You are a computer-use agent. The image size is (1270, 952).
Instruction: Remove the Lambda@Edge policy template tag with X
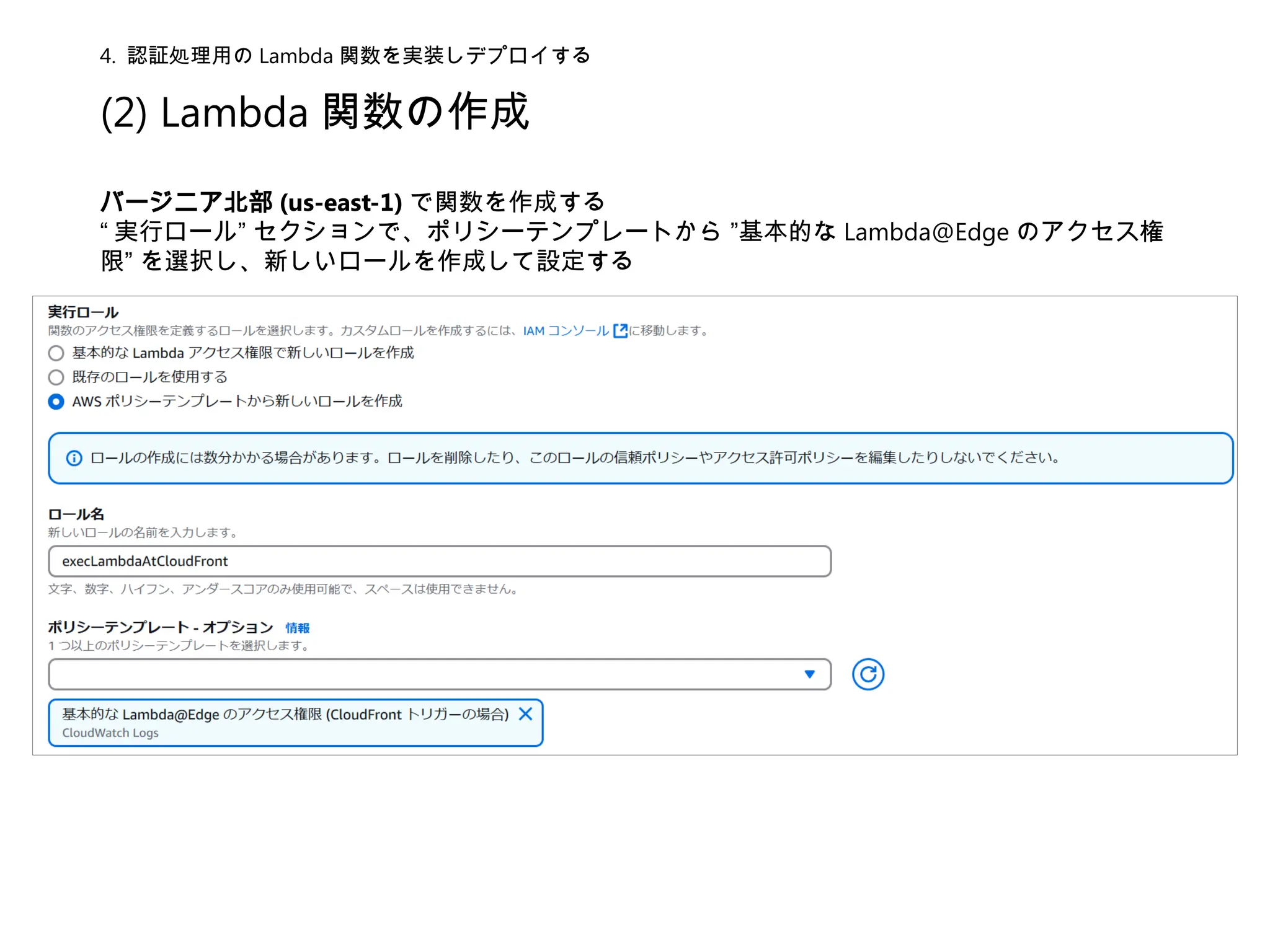pos(525,714)
